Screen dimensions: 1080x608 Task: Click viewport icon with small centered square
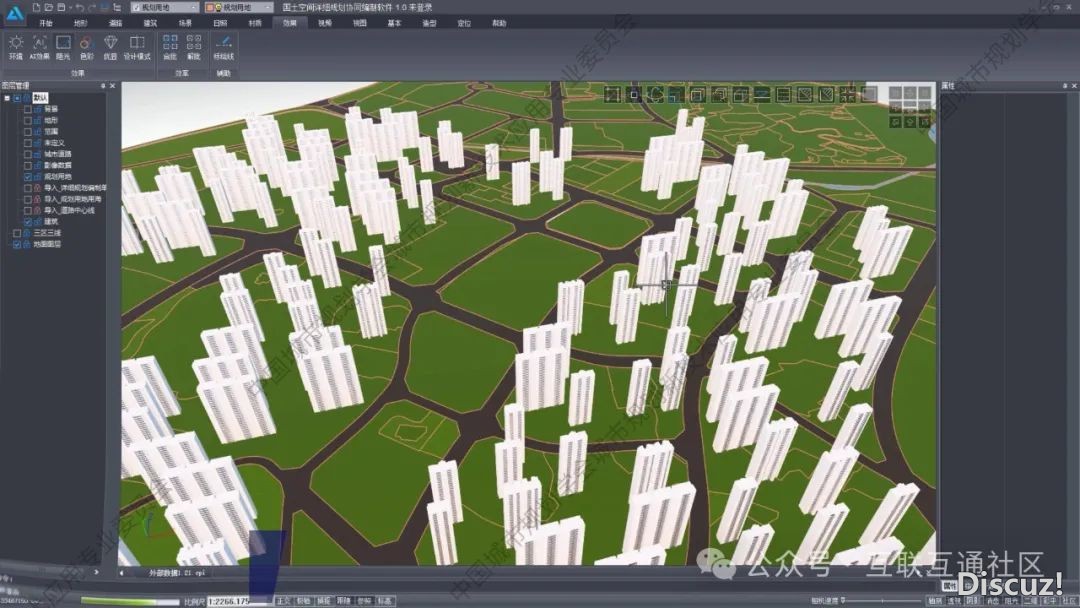tap(634, 95)
